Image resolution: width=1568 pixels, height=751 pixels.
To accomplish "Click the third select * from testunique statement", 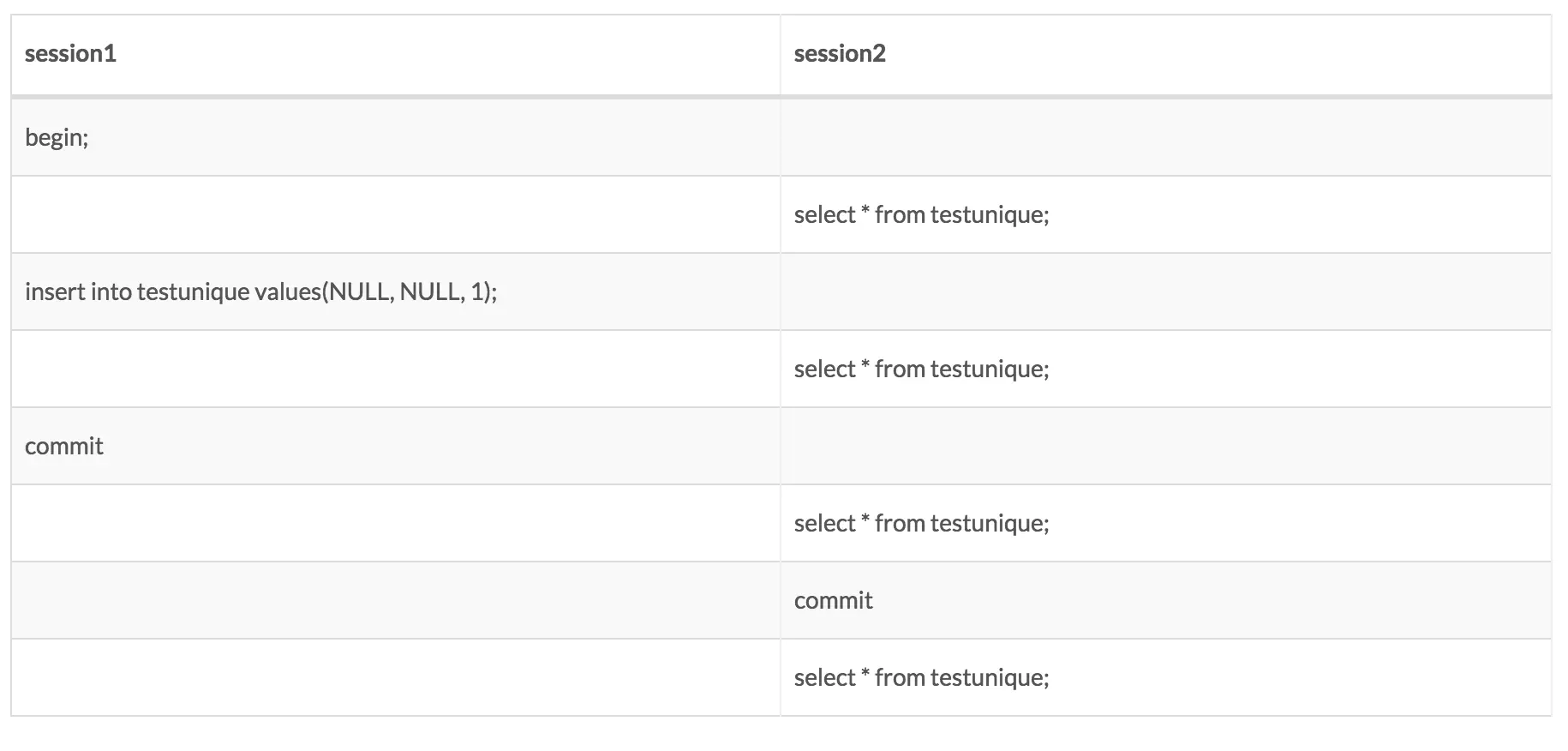I will coord(921,524).
